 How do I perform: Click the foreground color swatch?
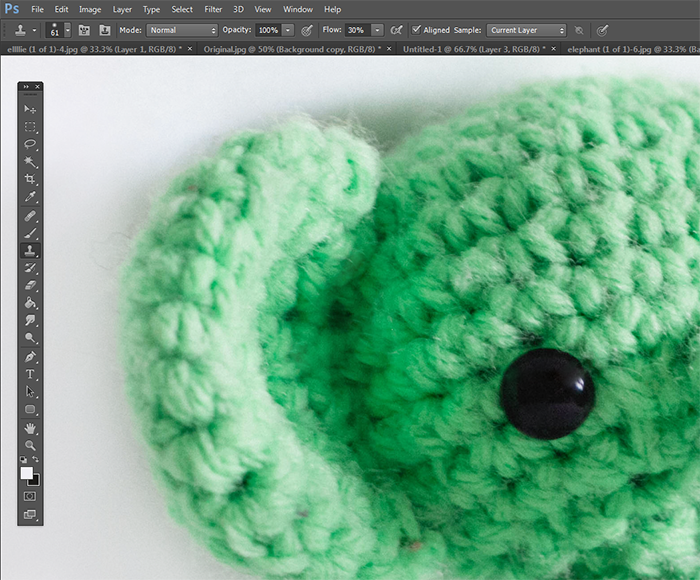coord(27,472)
